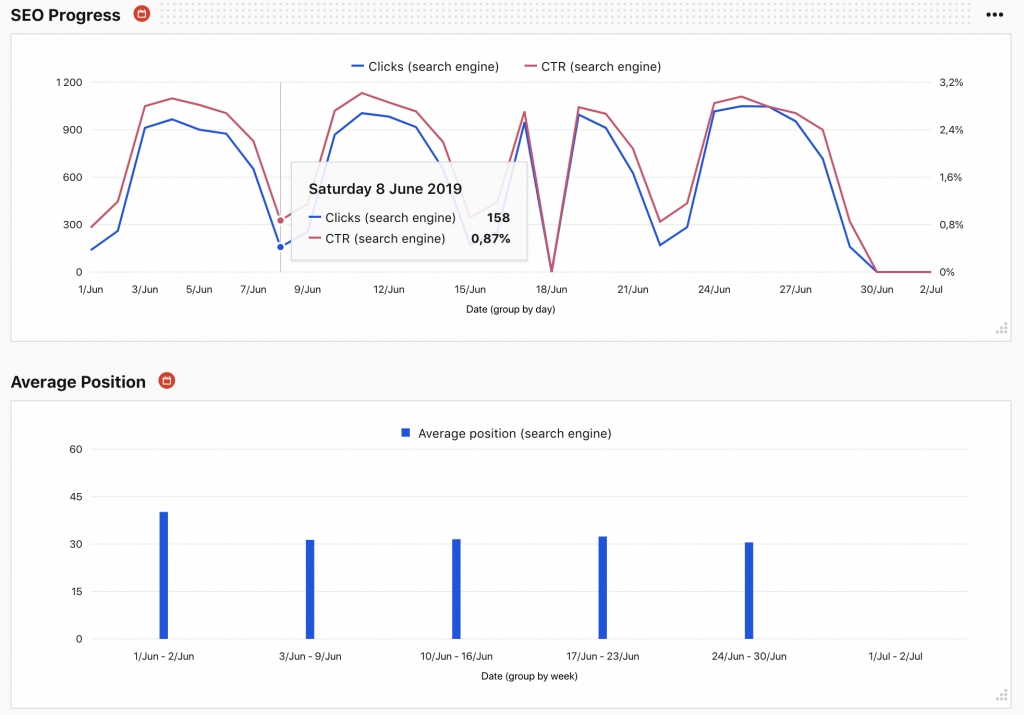Click the blue square legend swatch

point(405,433)
